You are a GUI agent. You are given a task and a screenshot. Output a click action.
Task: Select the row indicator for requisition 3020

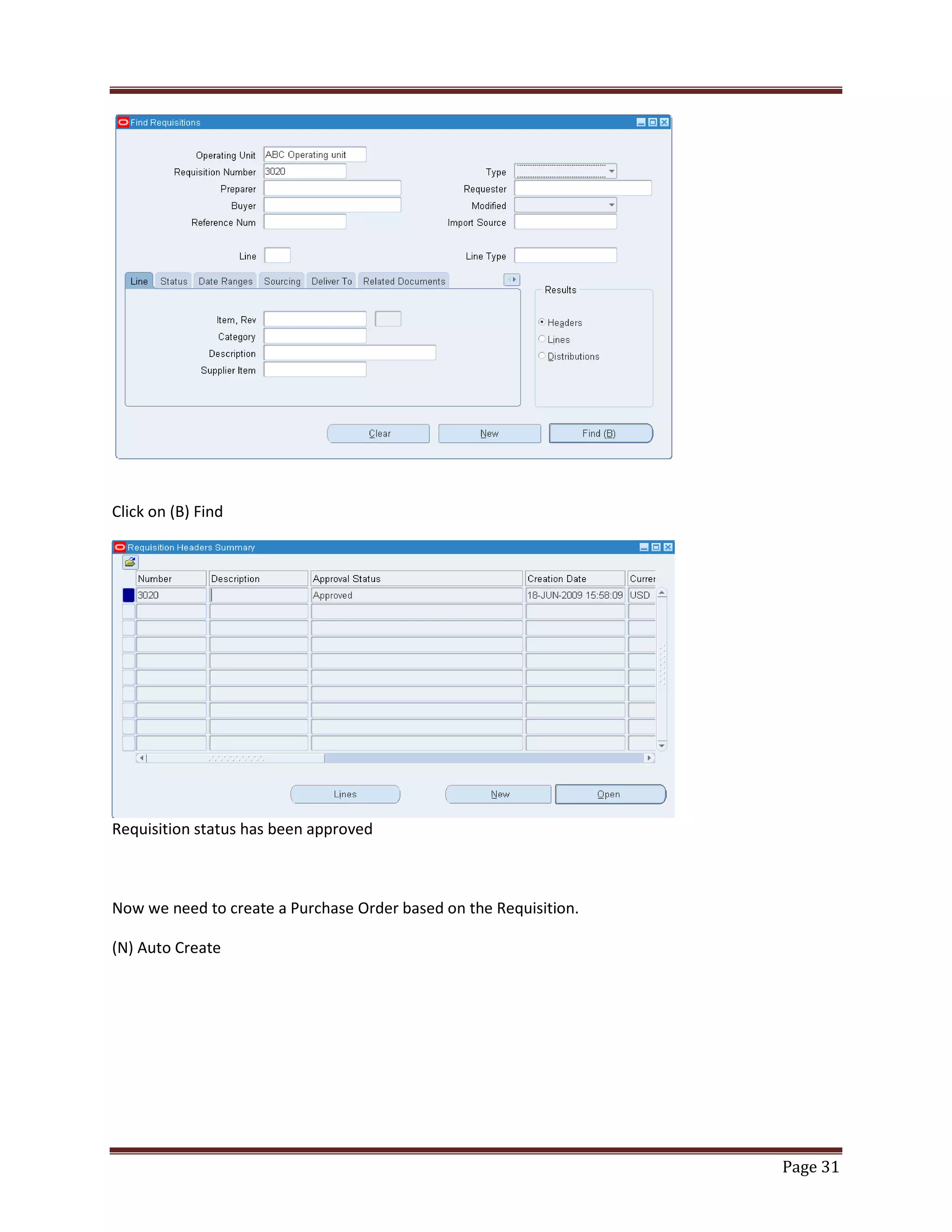[129, 595]
